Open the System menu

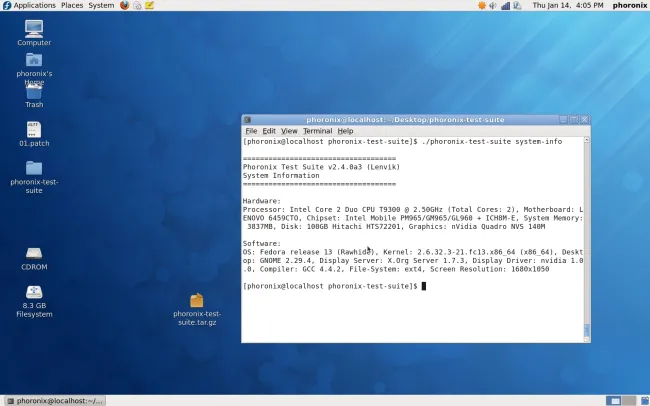point(101,5)
